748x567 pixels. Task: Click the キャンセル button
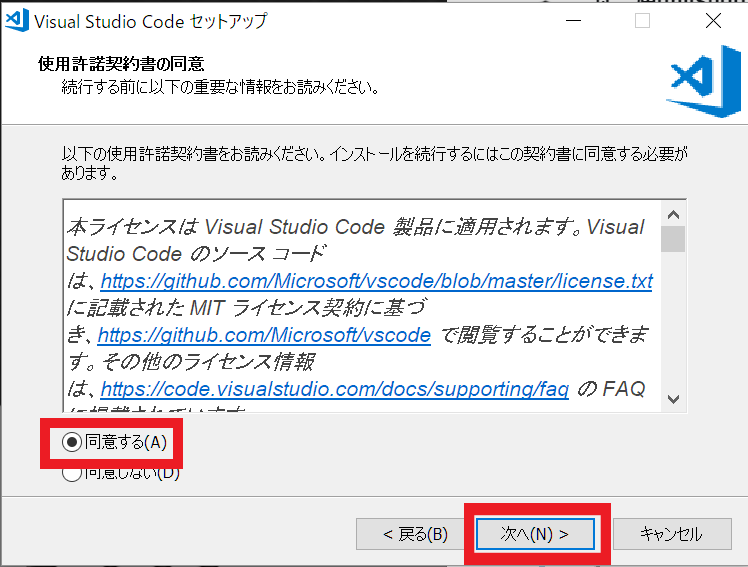pyautogui.click(x=672, y=534)
